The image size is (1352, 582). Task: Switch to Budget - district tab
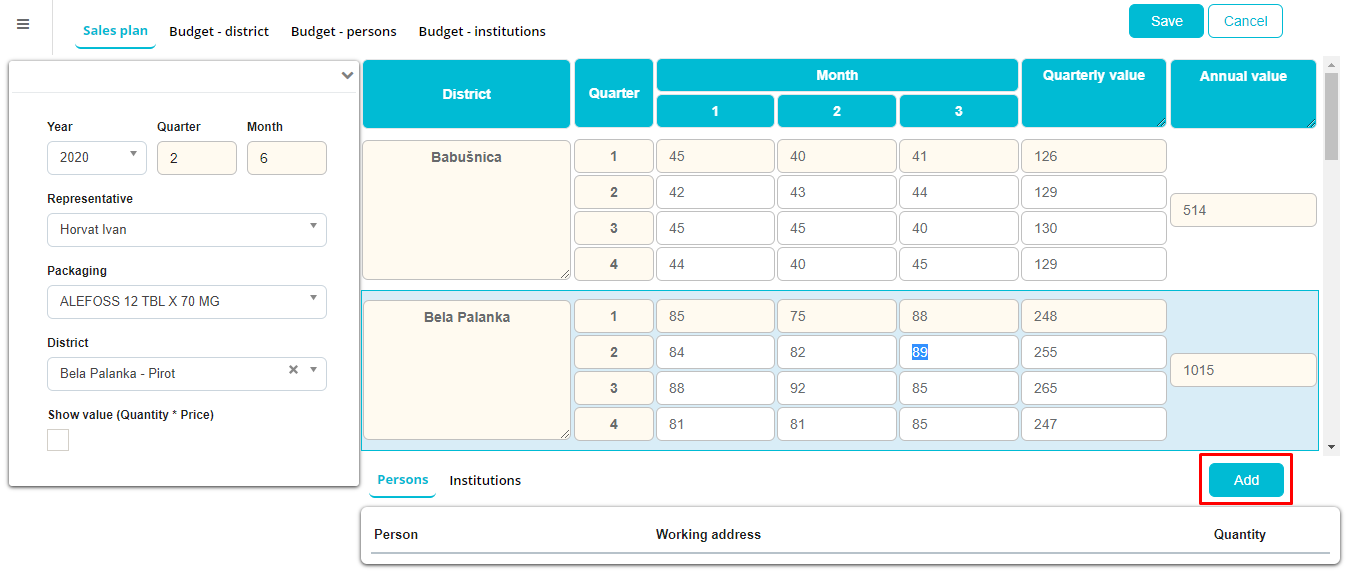point(219,31)
